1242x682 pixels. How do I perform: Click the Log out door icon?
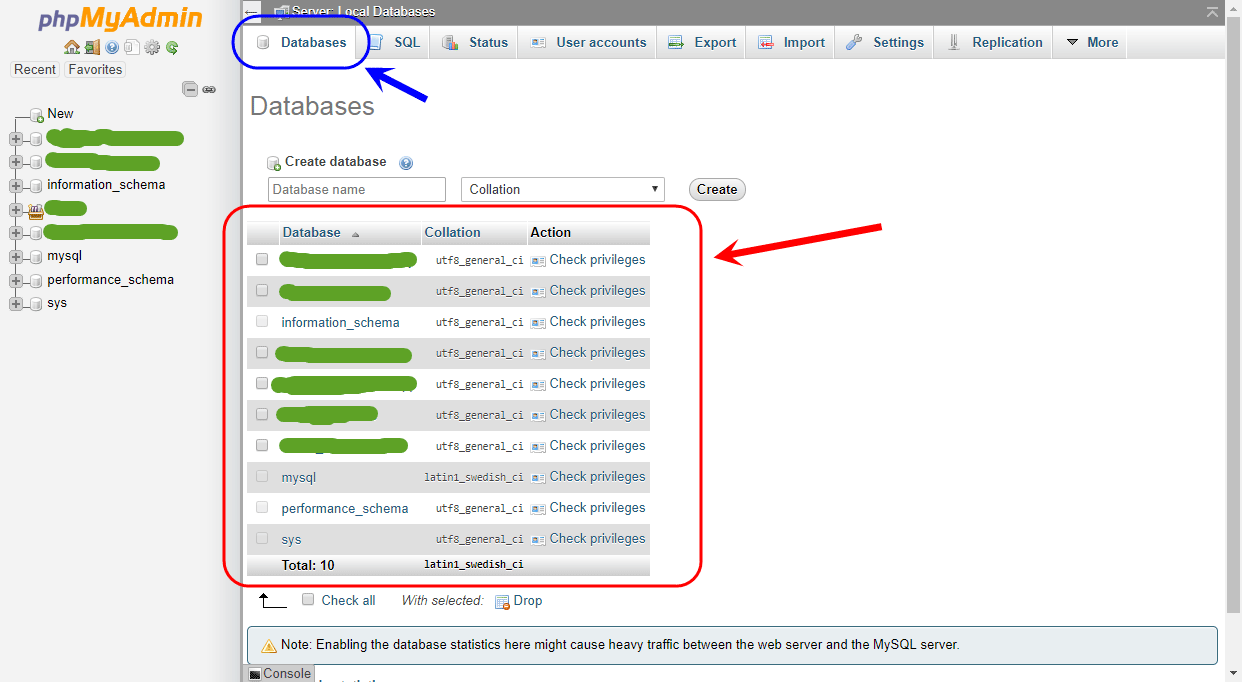pyautogui.click(x=92, y=47)
